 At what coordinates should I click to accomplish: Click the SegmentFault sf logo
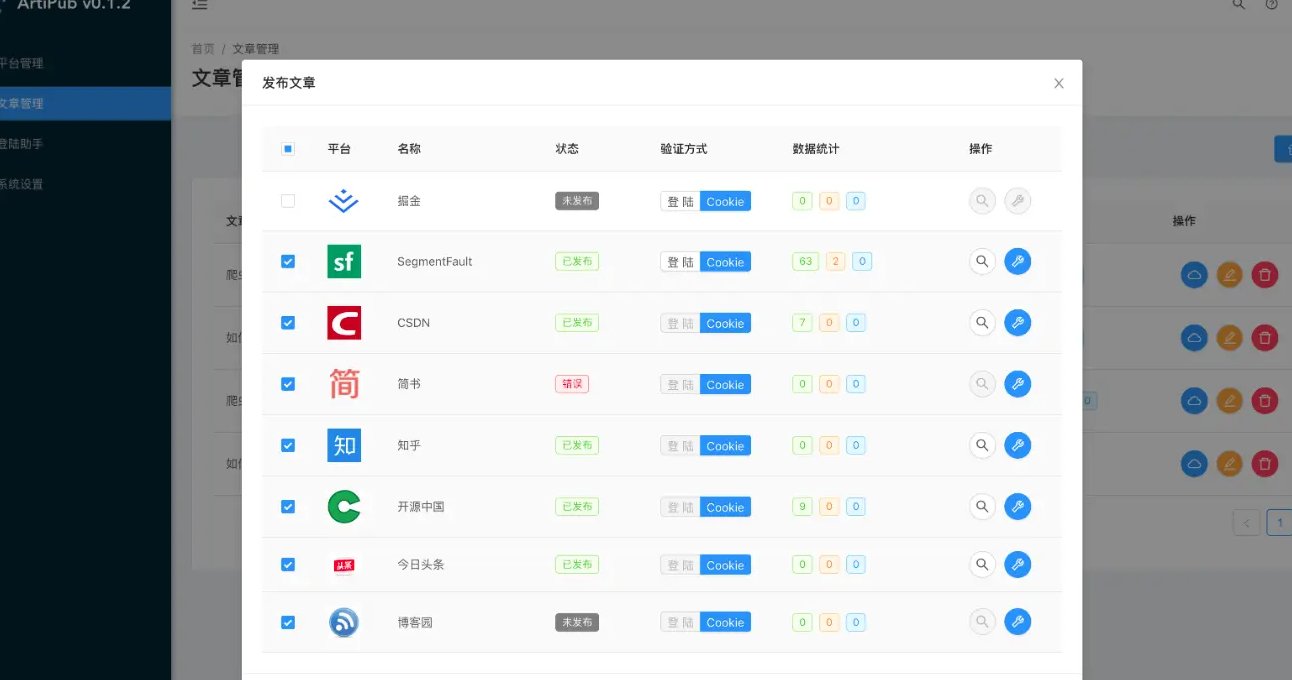[x=344, y=262]
